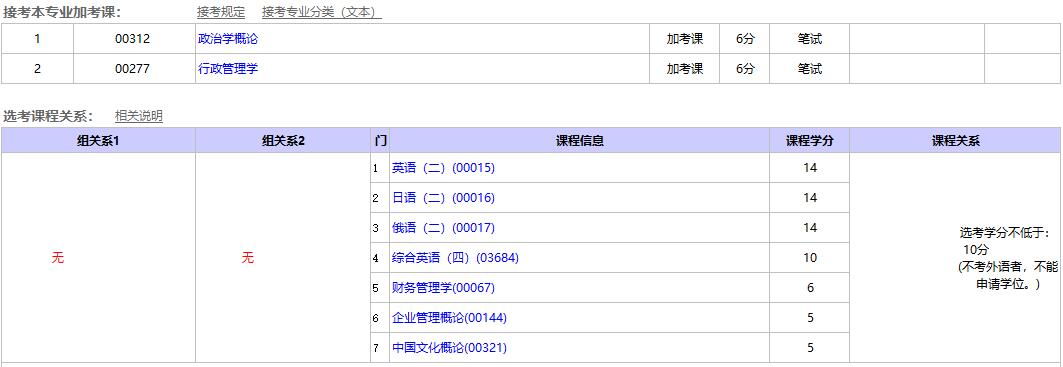Click the 课程关系 column header
The width and height of the screenshot is (1063, 367).
pos(955,140)
